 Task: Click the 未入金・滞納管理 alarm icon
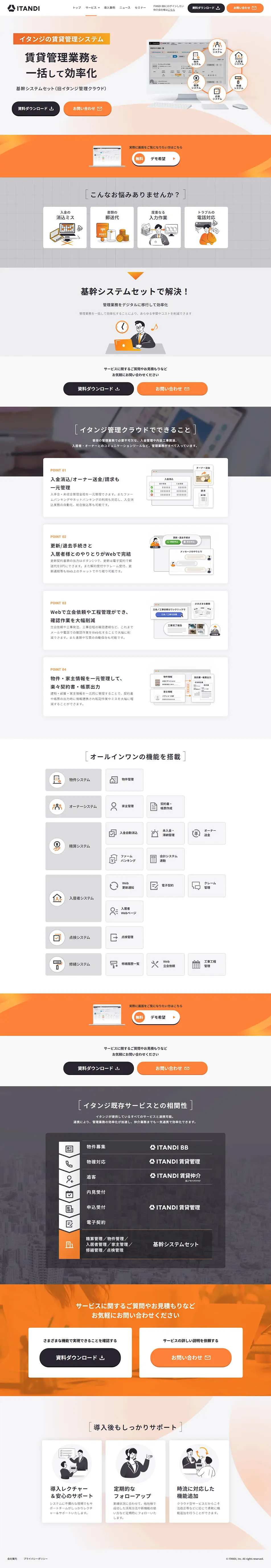pyautogui.click(x=155, y=833)
